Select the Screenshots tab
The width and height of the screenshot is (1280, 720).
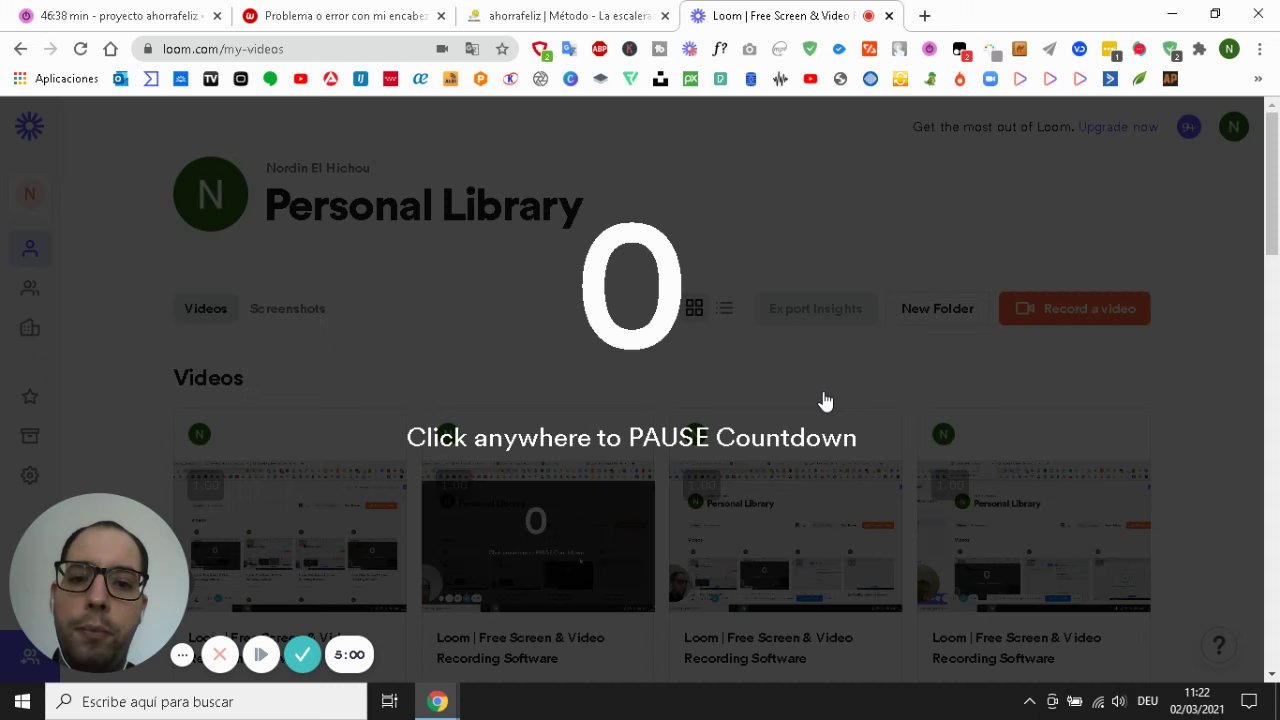[x=287, y=309]
